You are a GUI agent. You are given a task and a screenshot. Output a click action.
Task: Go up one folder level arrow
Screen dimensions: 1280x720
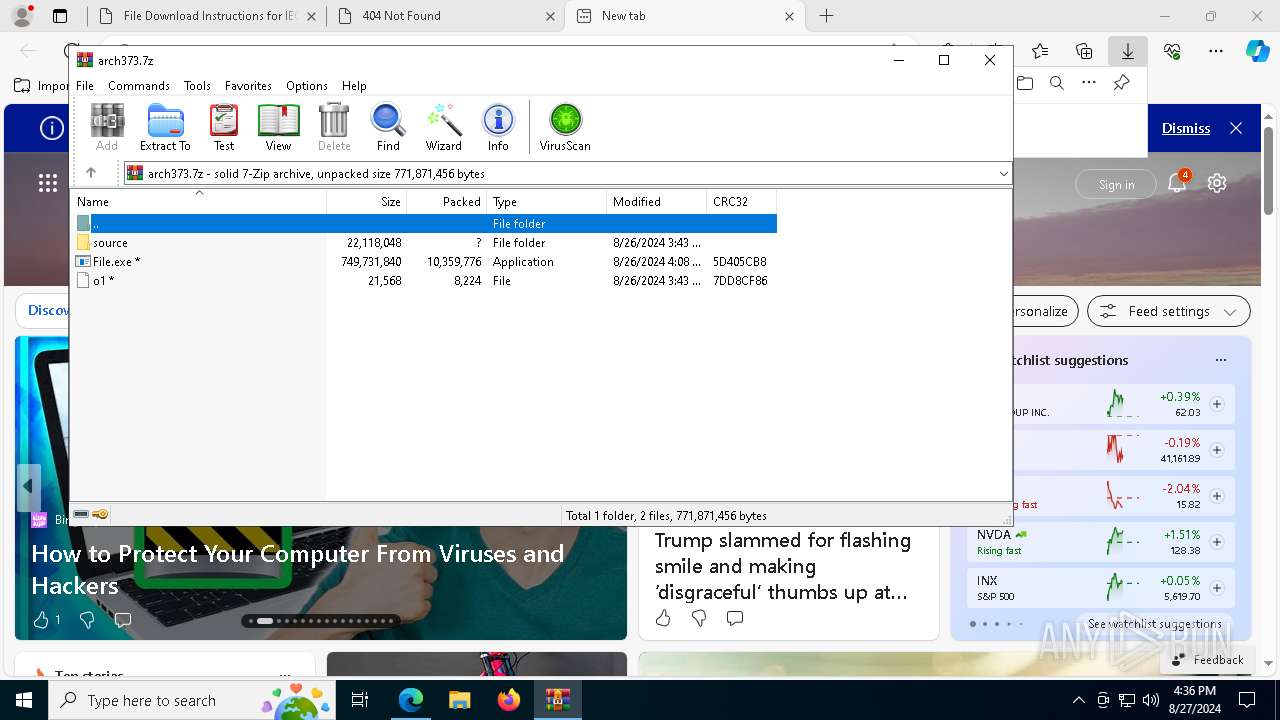click(x=91, y=173)
